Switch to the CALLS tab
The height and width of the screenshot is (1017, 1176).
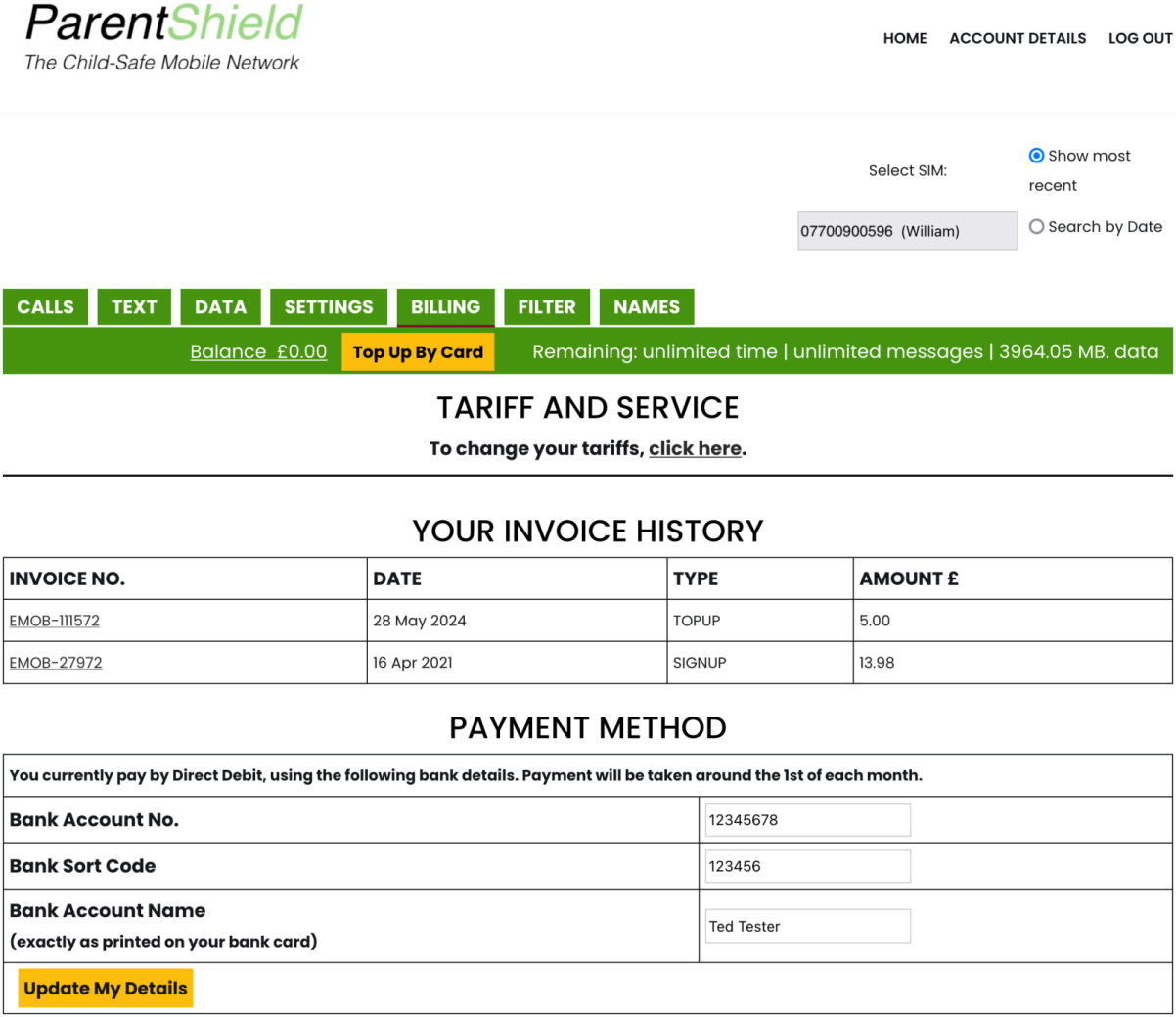[x=45, y=306]
